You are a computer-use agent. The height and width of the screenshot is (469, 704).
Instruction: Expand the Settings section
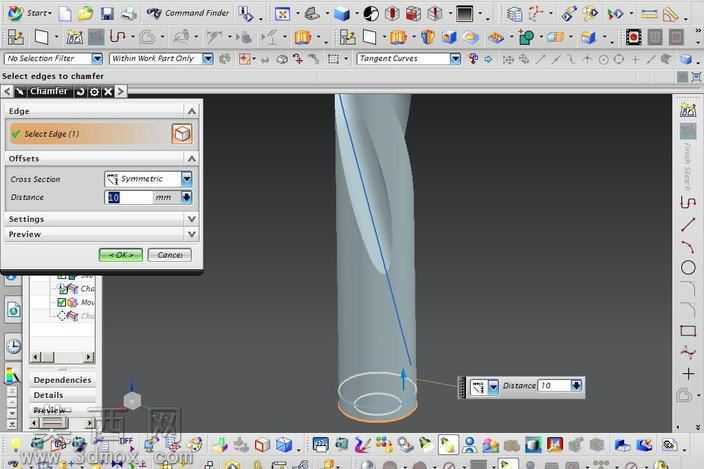(x=192, y=219)
